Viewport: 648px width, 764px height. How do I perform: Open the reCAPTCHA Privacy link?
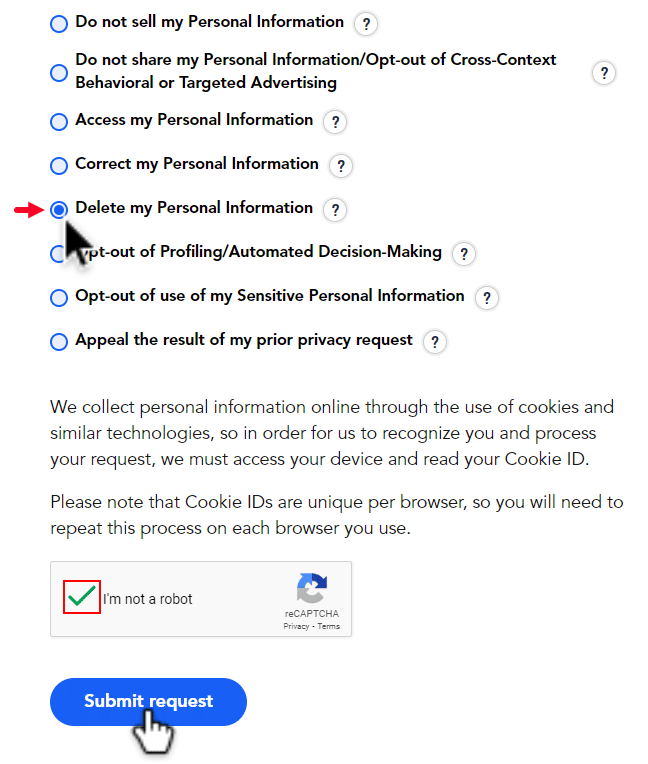click(296, 627)
